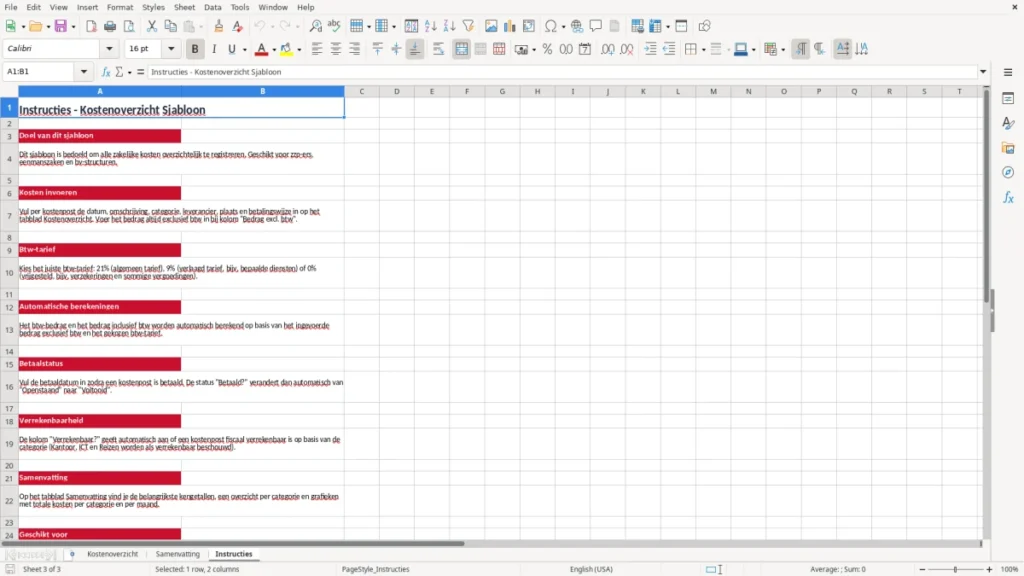Open the Function Wizard fx icon
Viewport: 1024px width, 576px height.
pyautogui.click(x=106, y=72)
